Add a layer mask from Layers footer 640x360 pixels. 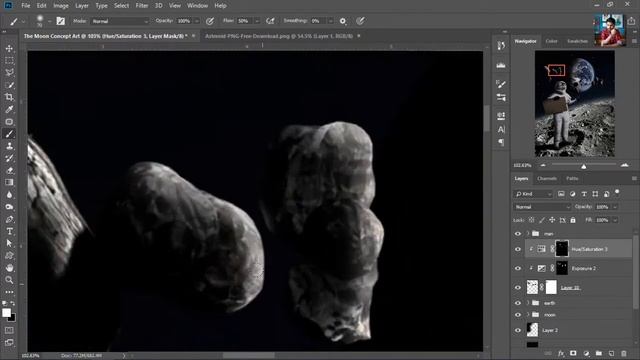[x=573, y=353]
